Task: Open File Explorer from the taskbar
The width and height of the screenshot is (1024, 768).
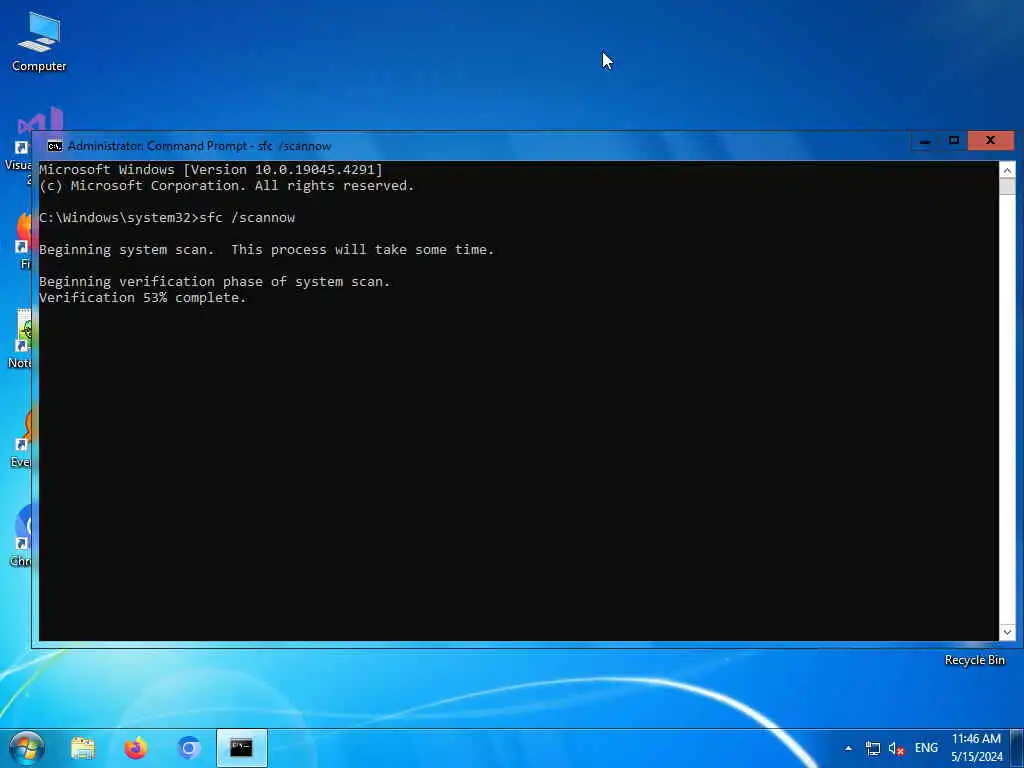Action: pyautogui.click(x=83, y=748)
